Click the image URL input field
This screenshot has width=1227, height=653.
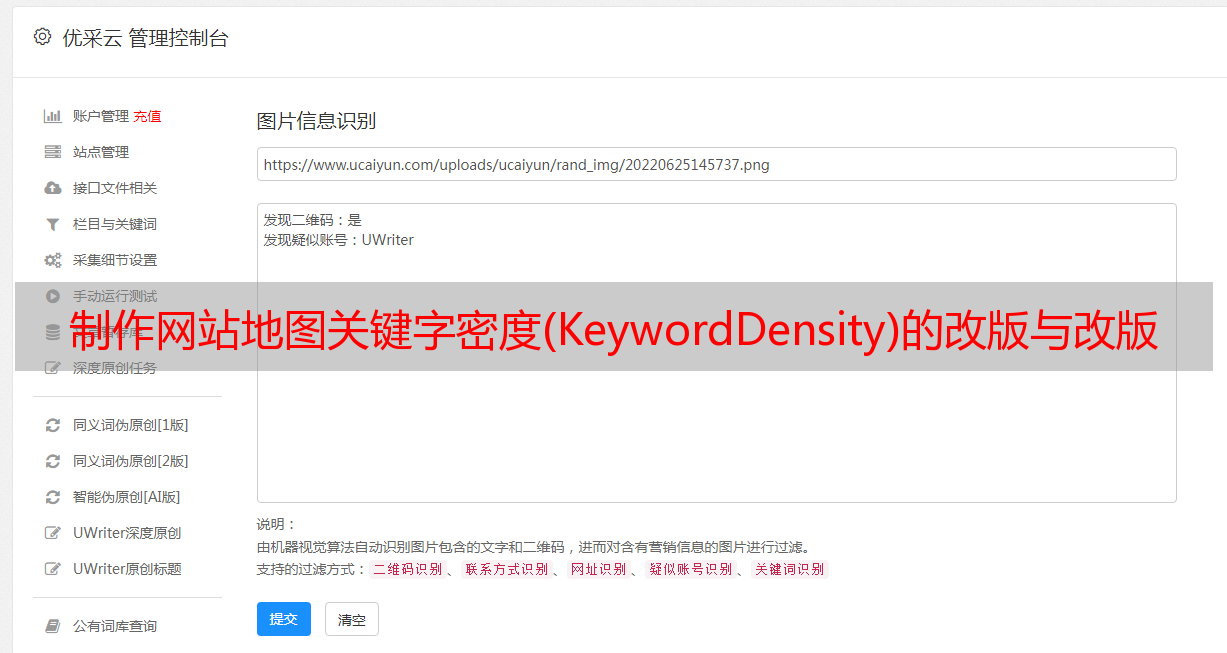coord(716,164)
